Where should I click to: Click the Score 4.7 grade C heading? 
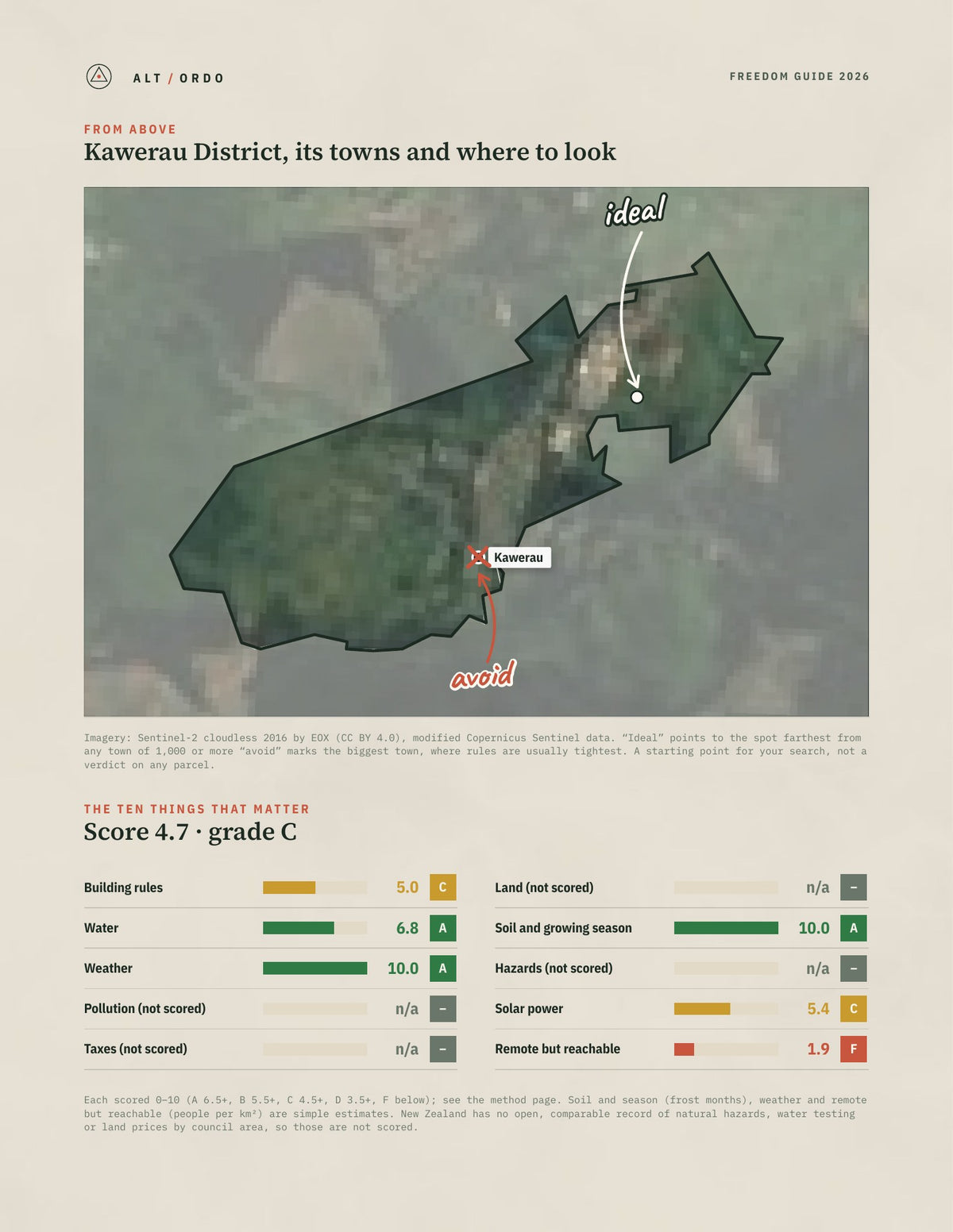(191, 832)
